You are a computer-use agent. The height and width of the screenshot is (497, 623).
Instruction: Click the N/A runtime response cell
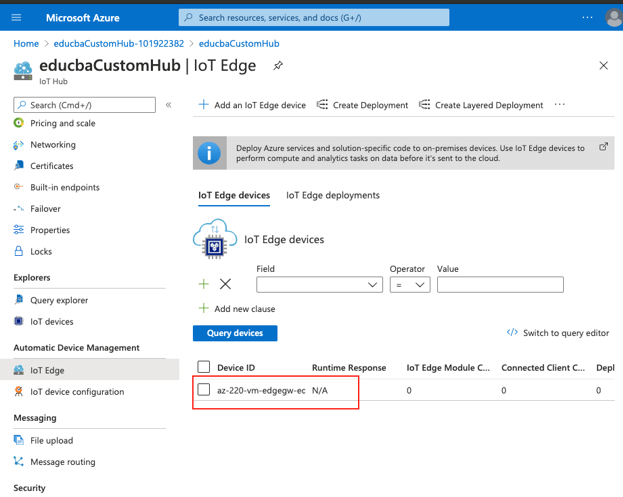(x=320, y=391)
